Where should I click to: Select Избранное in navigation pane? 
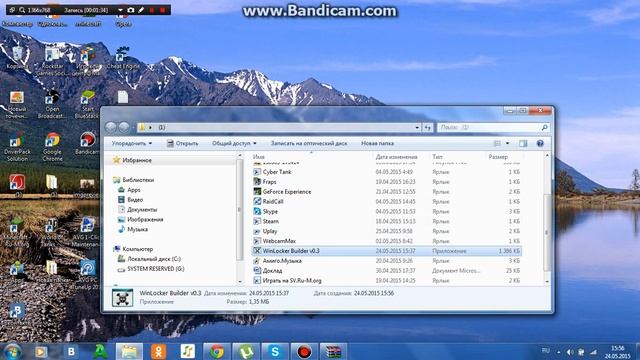point(137,160)
